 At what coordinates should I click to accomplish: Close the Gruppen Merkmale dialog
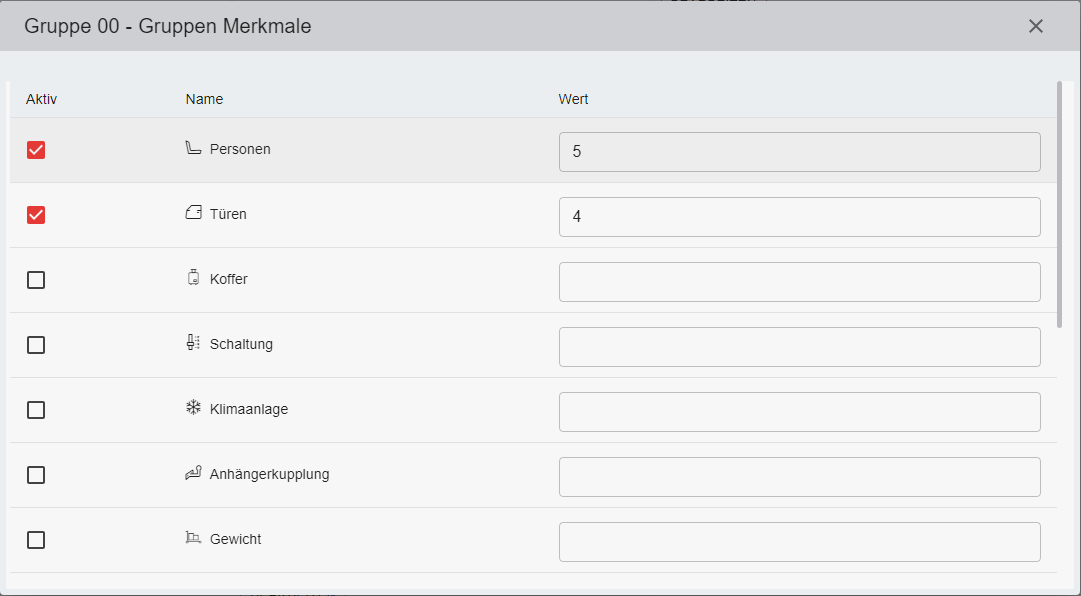coord(1036,26)
